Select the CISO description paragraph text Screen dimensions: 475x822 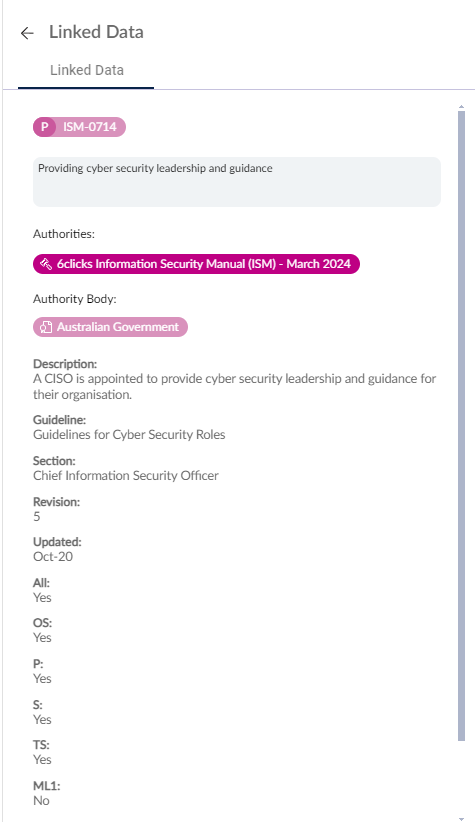pyautogui.click(x=234, y=386)
